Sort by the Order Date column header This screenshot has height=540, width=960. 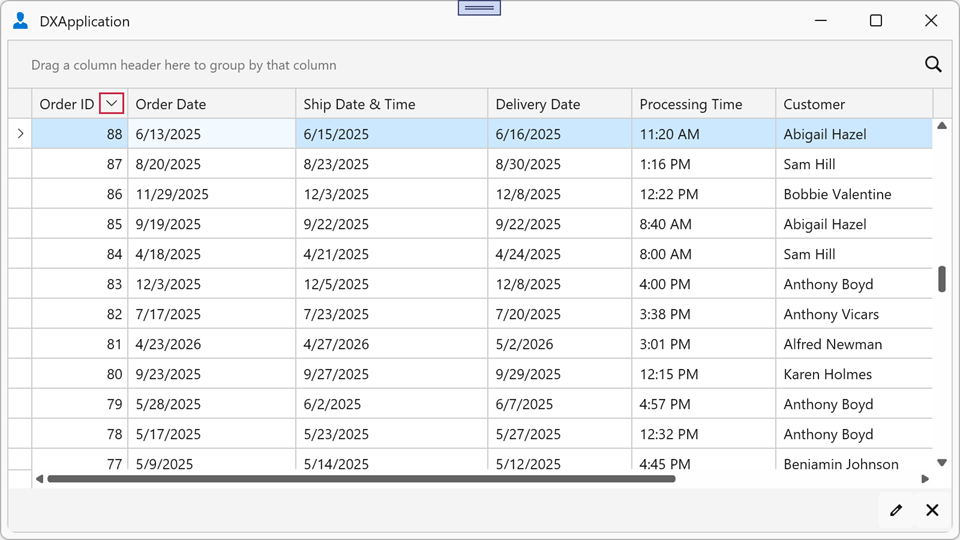click(212, 104)
